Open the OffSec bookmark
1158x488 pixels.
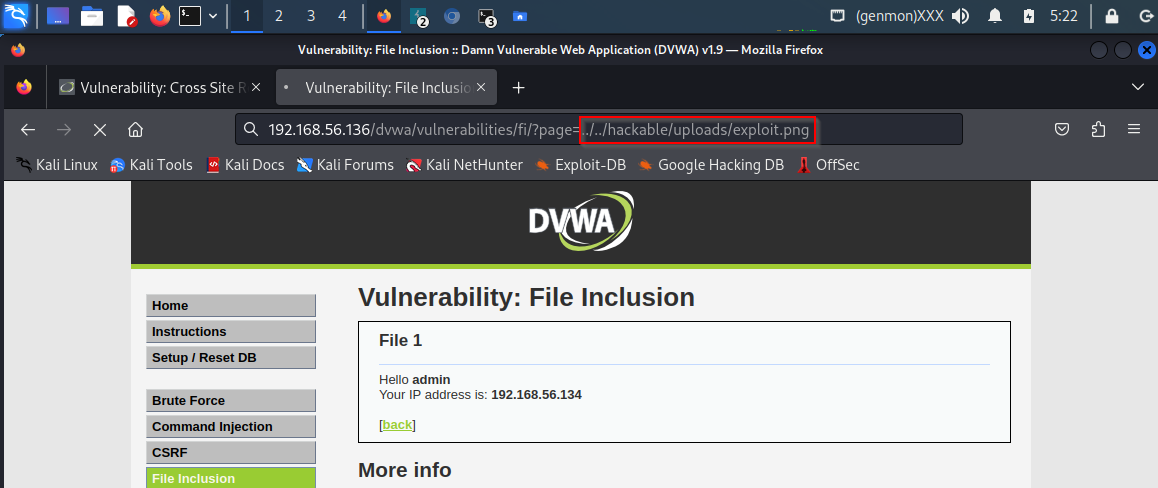click(x=829, y=165)
